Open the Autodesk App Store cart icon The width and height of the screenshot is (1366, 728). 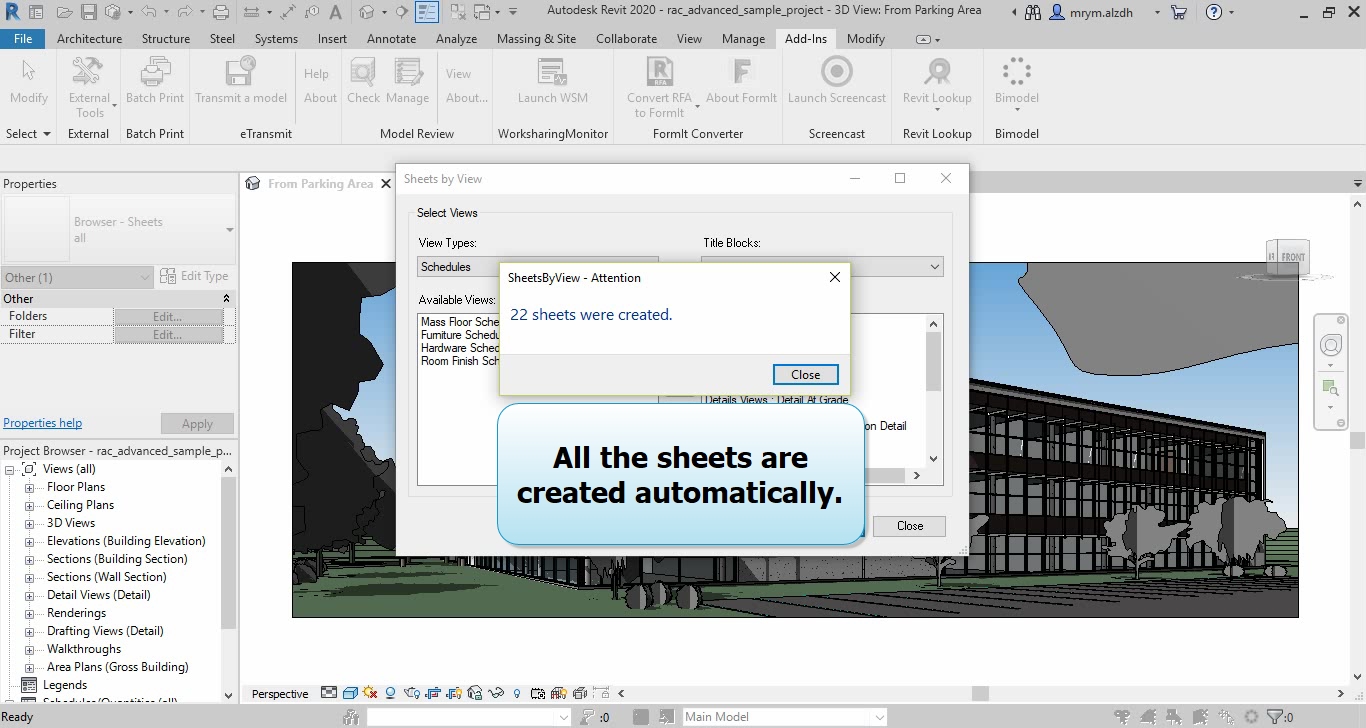[x=1178, y=12]
